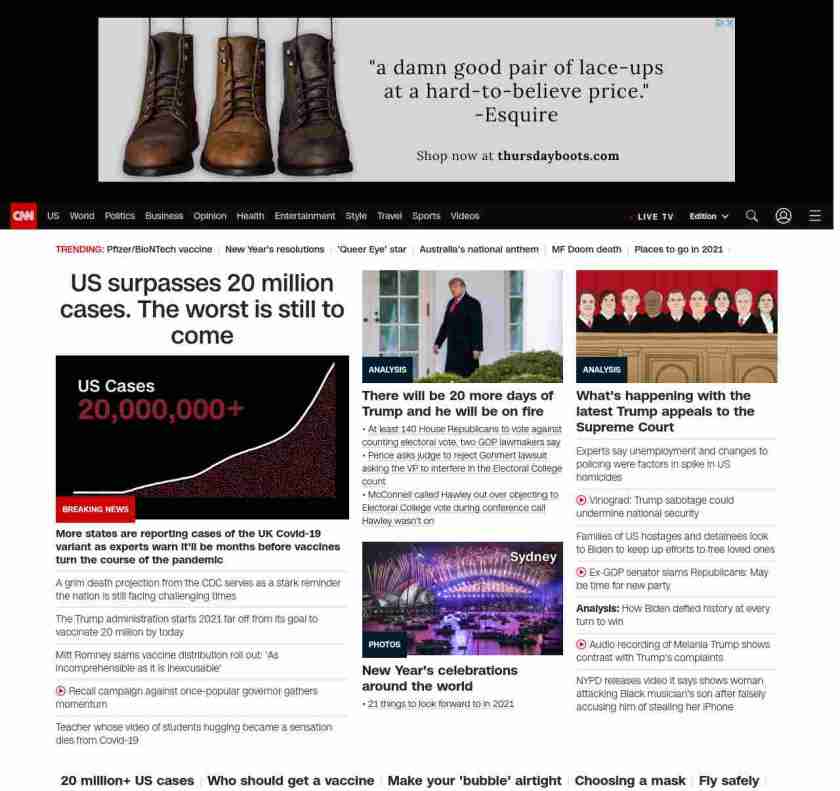Image resolution: width=840 pixels, height=791 pixels.
Task: Open the hamburger menu icon
Action: point(815,216)
